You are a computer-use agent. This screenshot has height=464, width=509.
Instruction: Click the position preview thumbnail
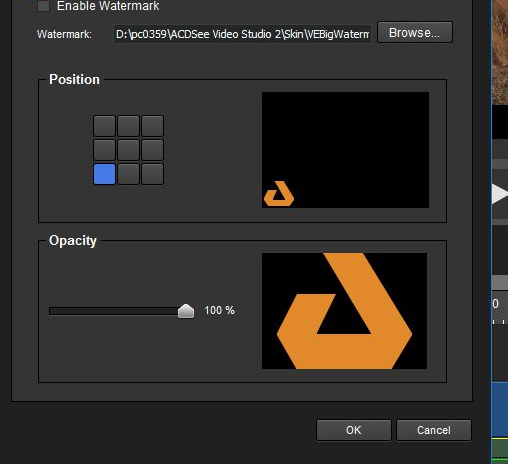click(345, 150)
